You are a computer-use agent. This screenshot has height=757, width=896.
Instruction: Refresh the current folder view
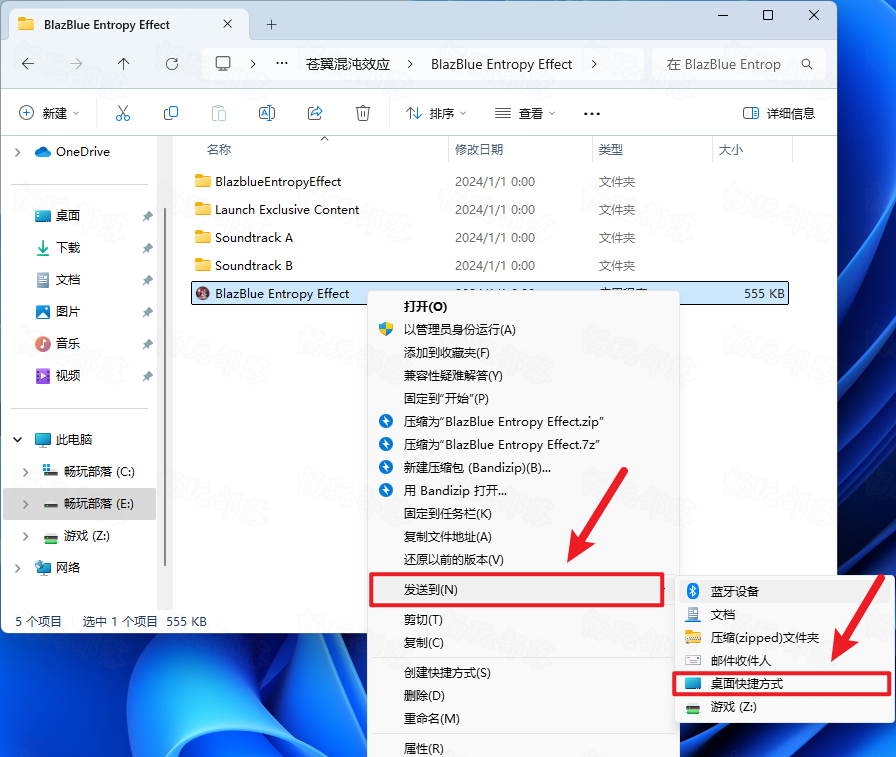coord(171,64)
